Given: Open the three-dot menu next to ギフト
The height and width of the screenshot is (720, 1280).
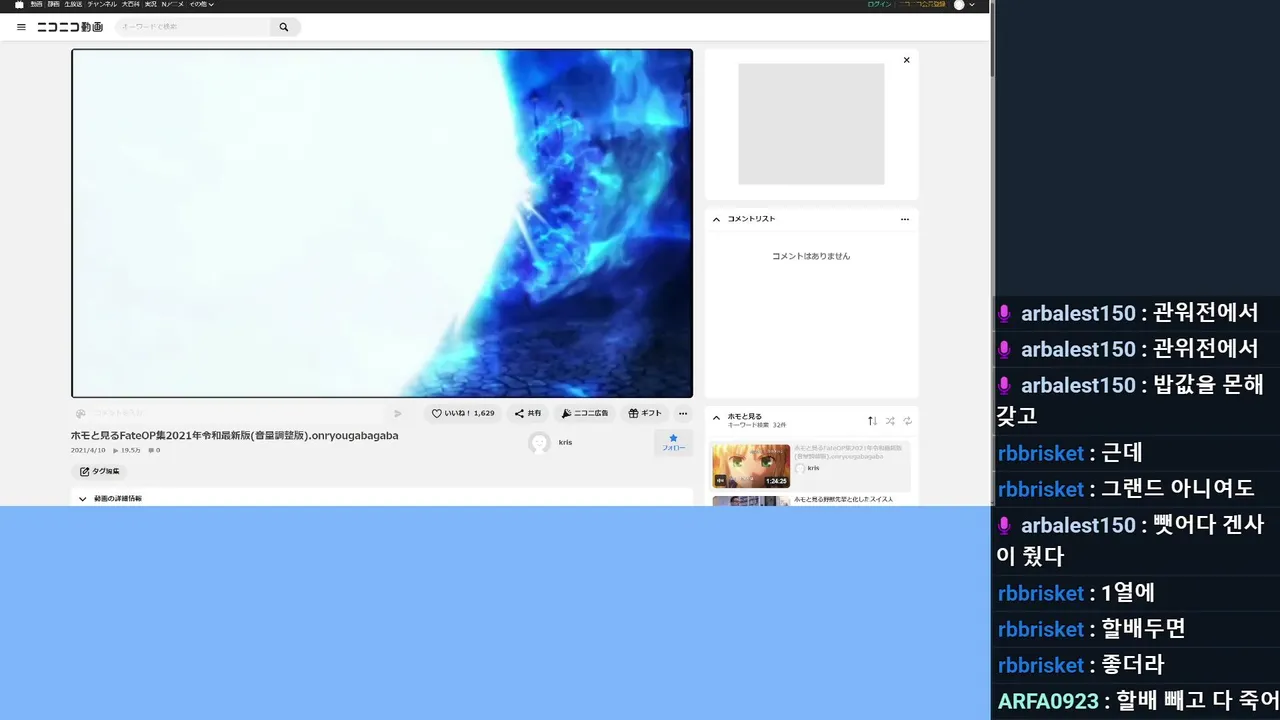Looking at the screenshot, I should tap(683, 413).
